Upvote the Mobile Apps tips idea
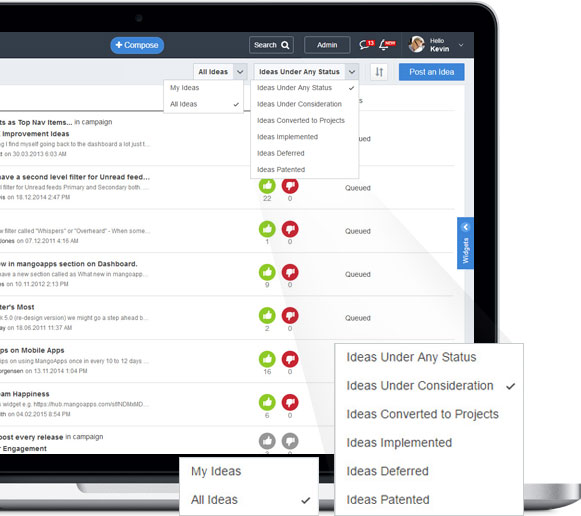This screenshot has height=516, width=581. pos(267,359)
